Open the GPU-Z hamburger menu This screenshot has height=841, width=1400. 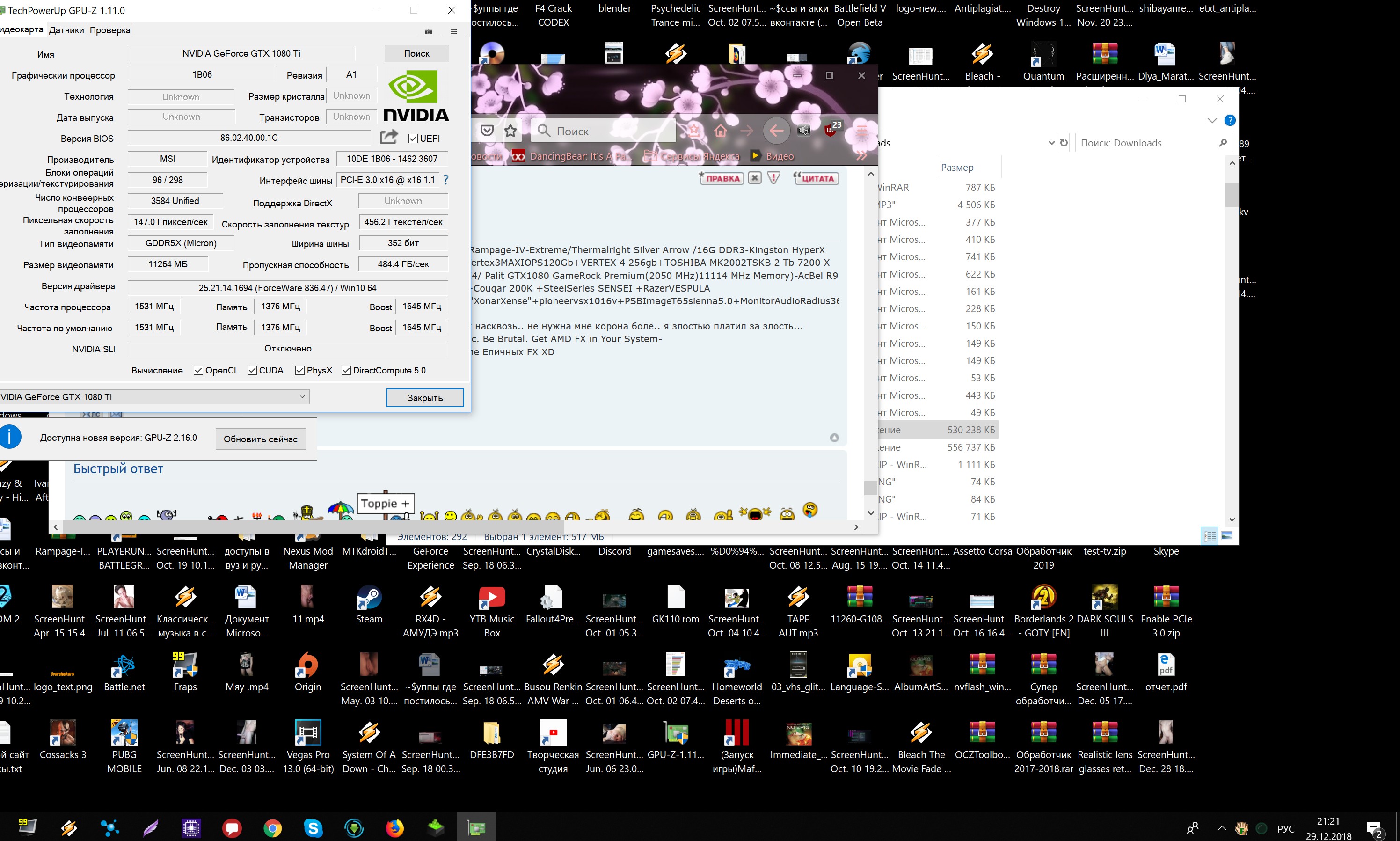[453, 32]
